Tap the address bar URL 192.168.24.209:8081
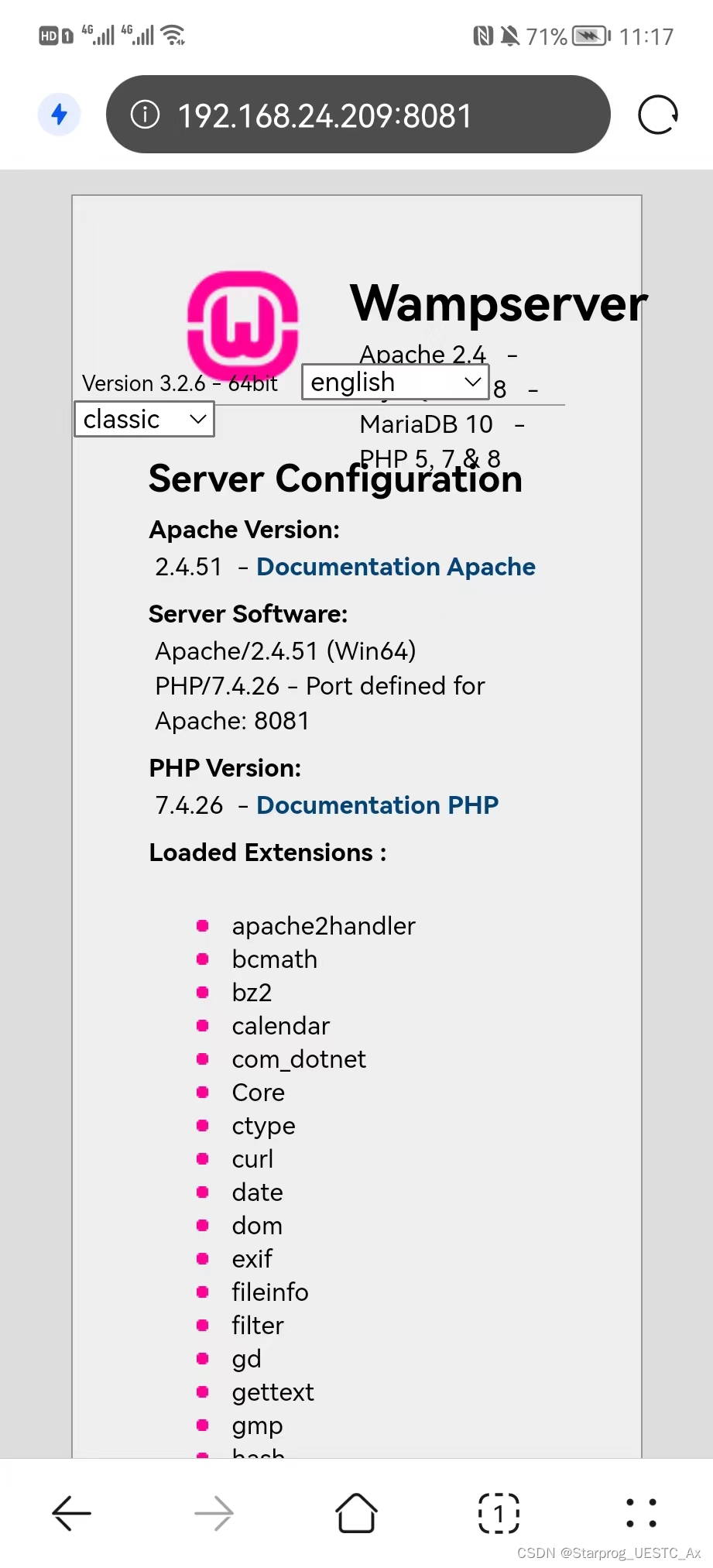713x1568 pixels. [325, 115]
